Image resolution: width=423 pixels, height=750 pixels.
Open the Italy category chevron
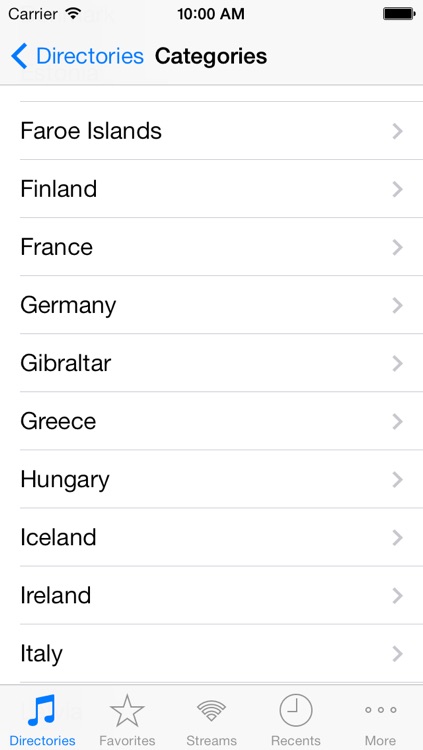[x=397, y=654]
